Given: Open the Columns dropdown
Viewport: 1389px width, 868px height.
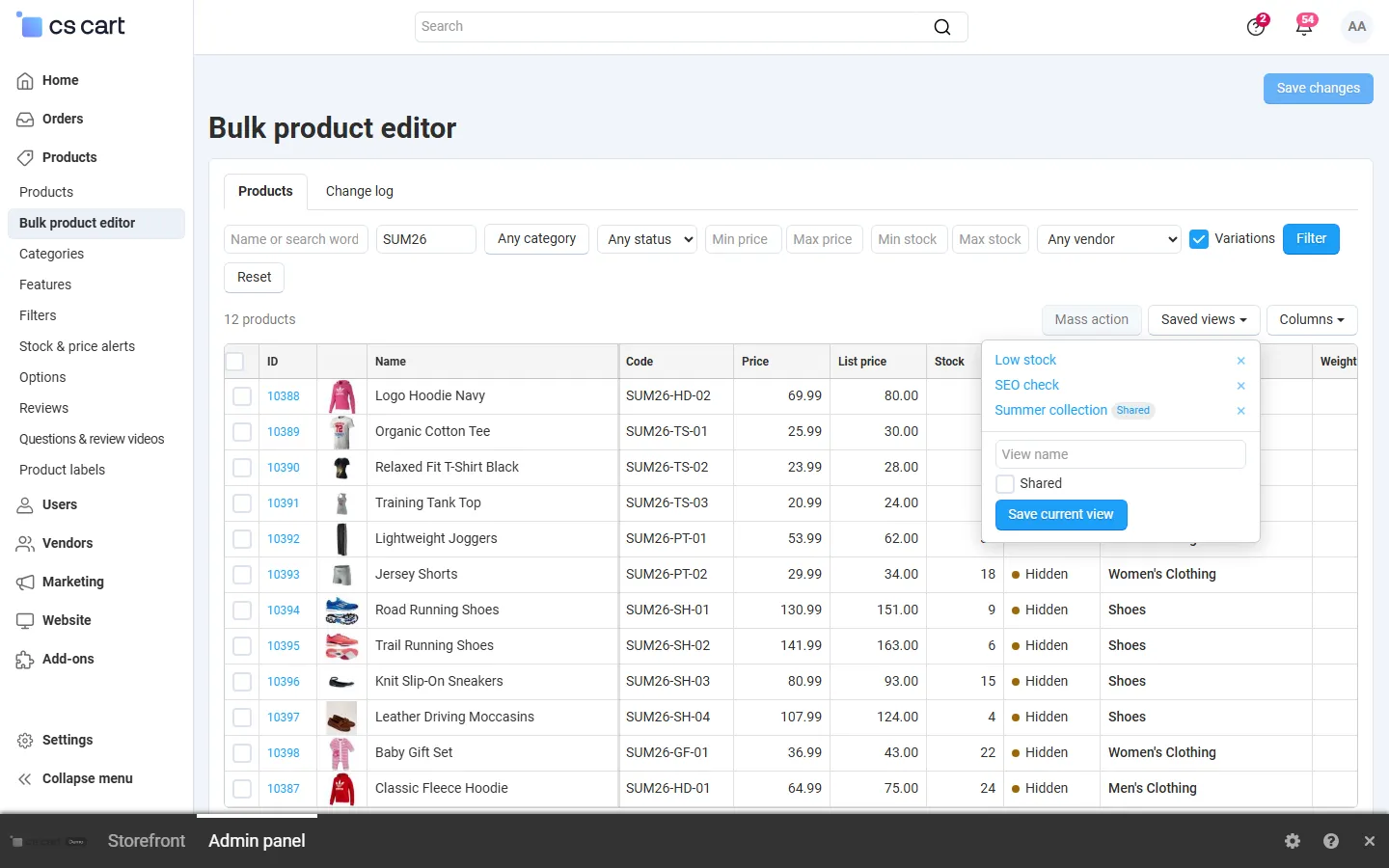Looking at the screenshot, I should point(1311,320).
